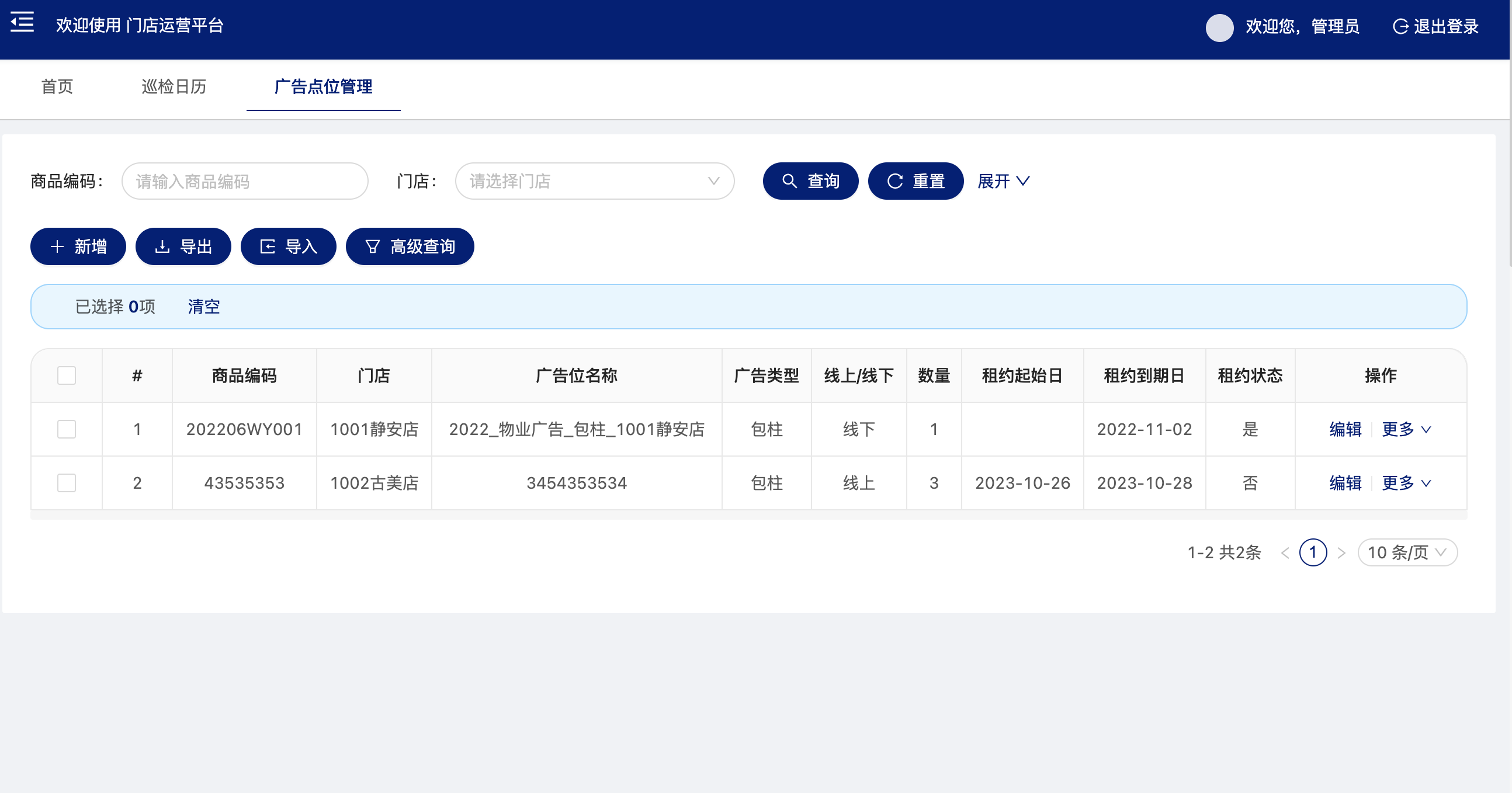The width and height of the screenshot is (1512, 793).
Task: Click 门店 column header
Action: tap(374, 375)
